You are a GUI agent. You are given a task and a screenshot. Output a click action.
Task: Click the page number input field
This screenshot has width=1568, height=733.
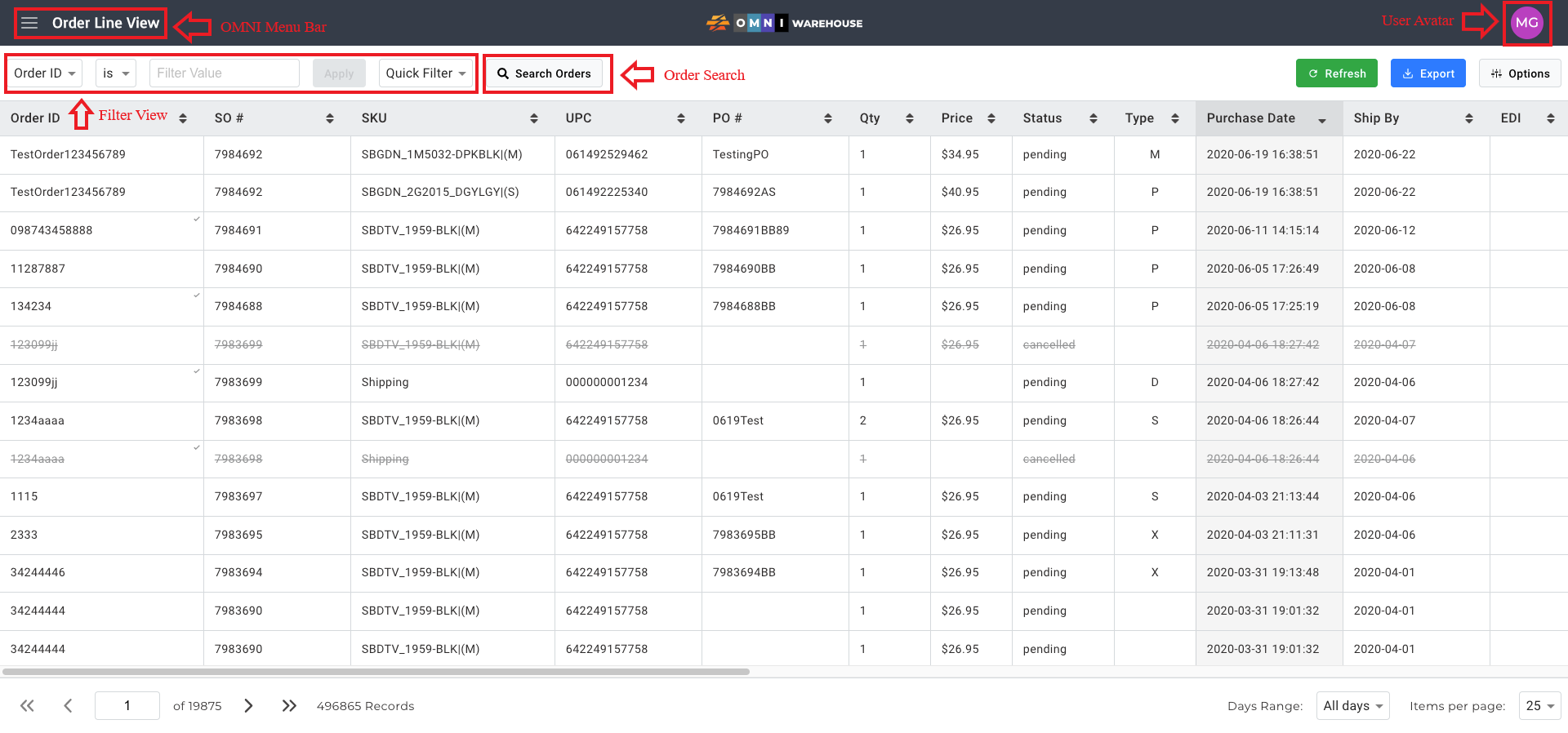click(x=127, y=706)
